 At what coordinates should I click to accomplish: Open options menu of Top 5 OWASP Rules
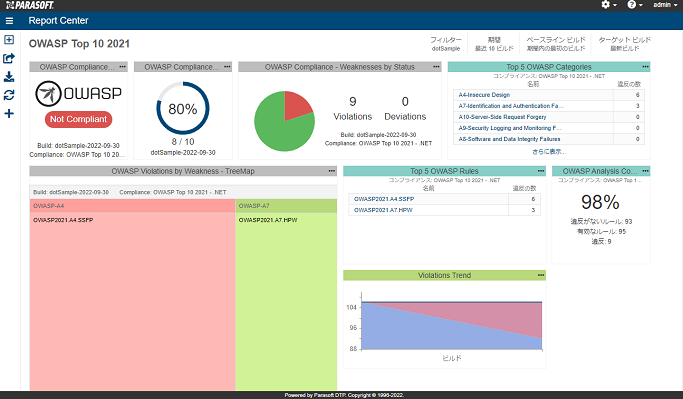(x=541, y=171)
